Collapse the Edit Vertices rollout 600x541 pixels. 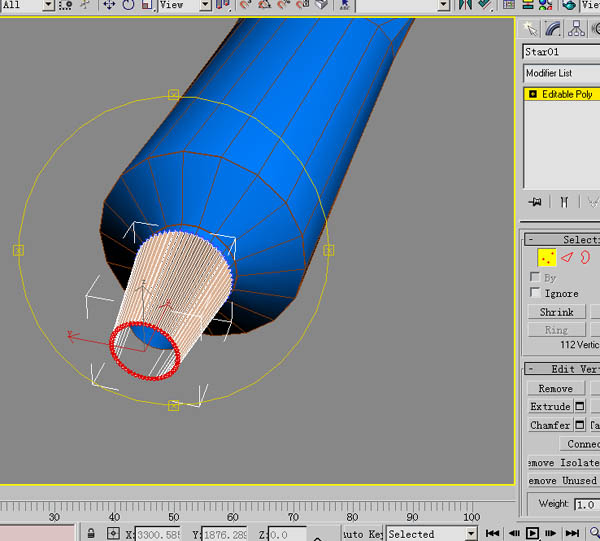[530, 369]
